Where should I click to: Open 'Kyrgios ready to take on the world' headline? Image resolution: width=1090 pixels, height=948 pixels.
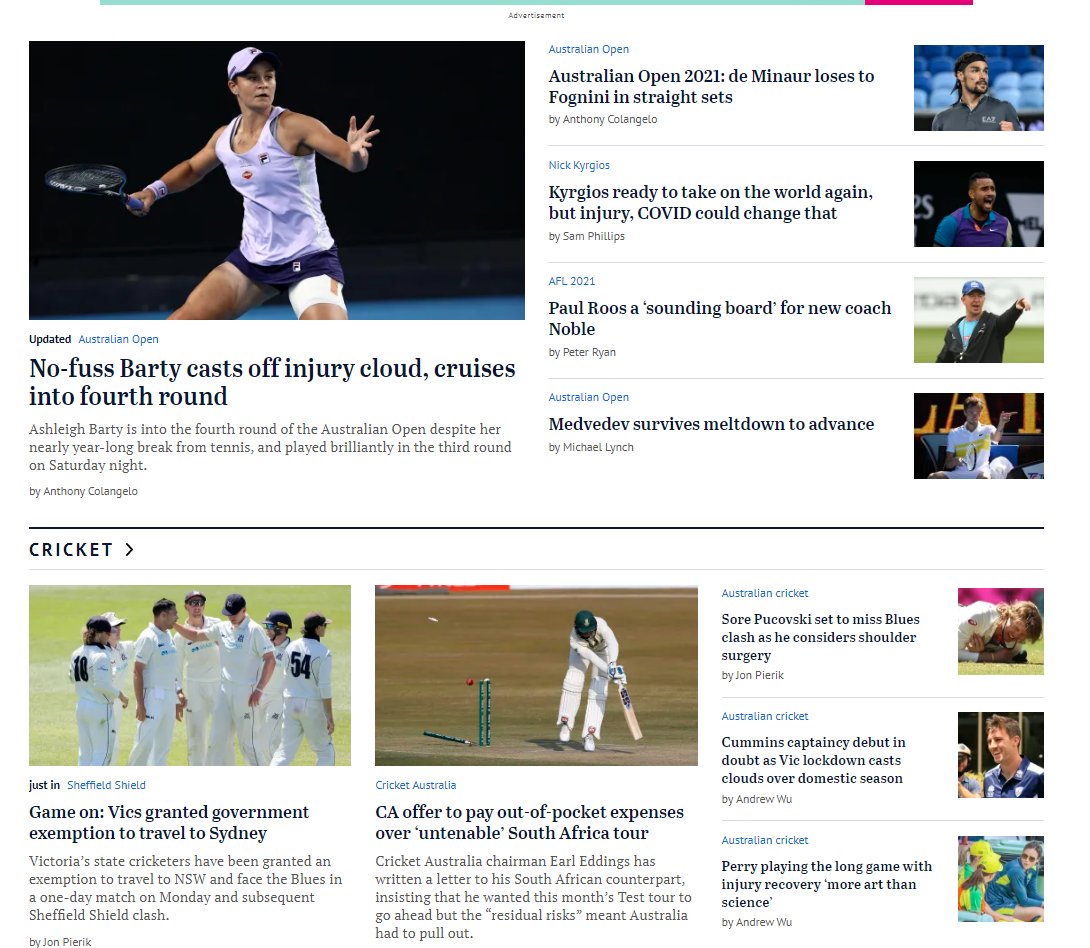(x=710, y=202)
